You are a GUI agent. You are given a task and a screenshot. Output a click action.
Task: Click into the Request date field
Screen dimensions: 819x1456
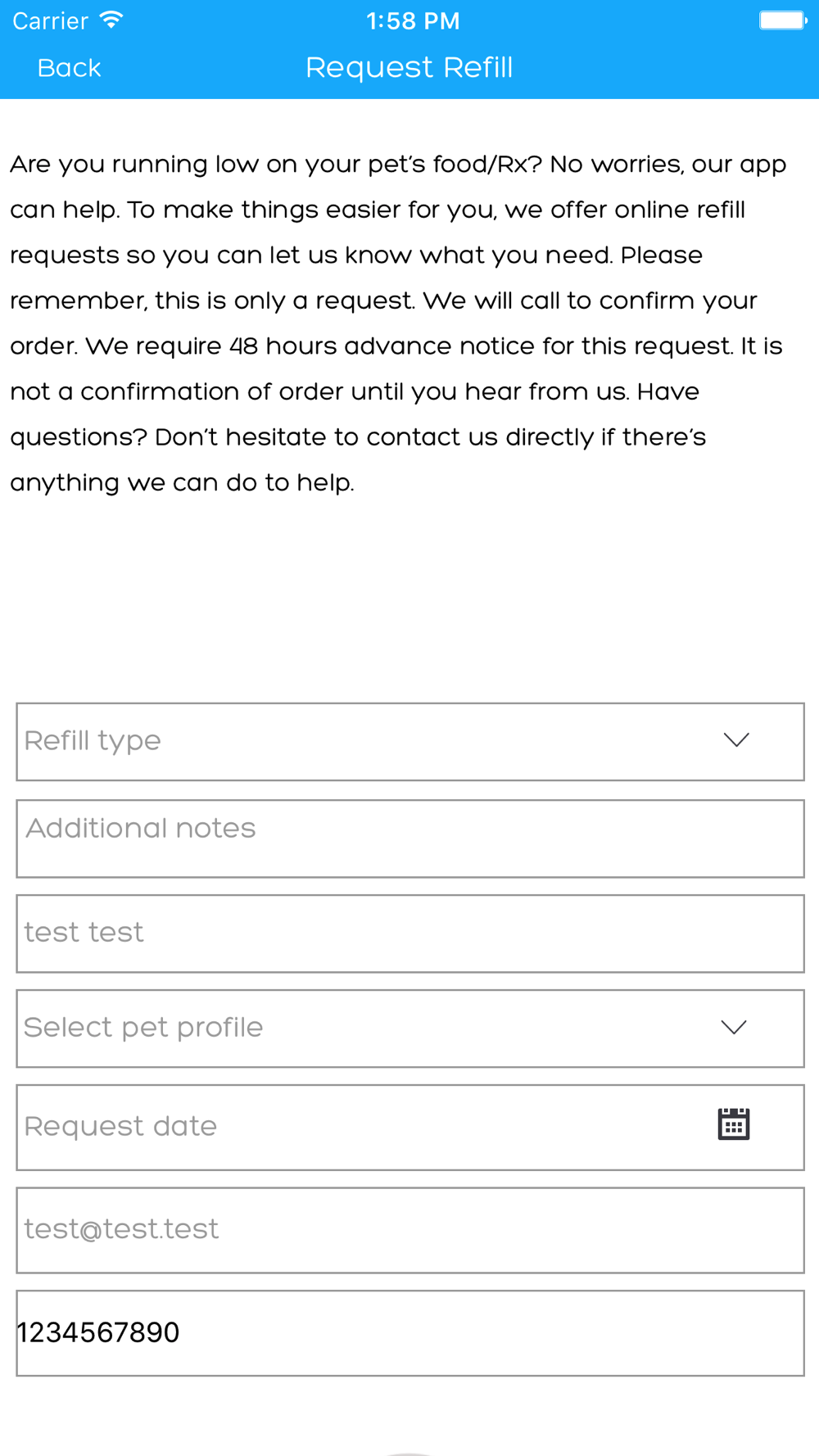(x=410, y=1128)
